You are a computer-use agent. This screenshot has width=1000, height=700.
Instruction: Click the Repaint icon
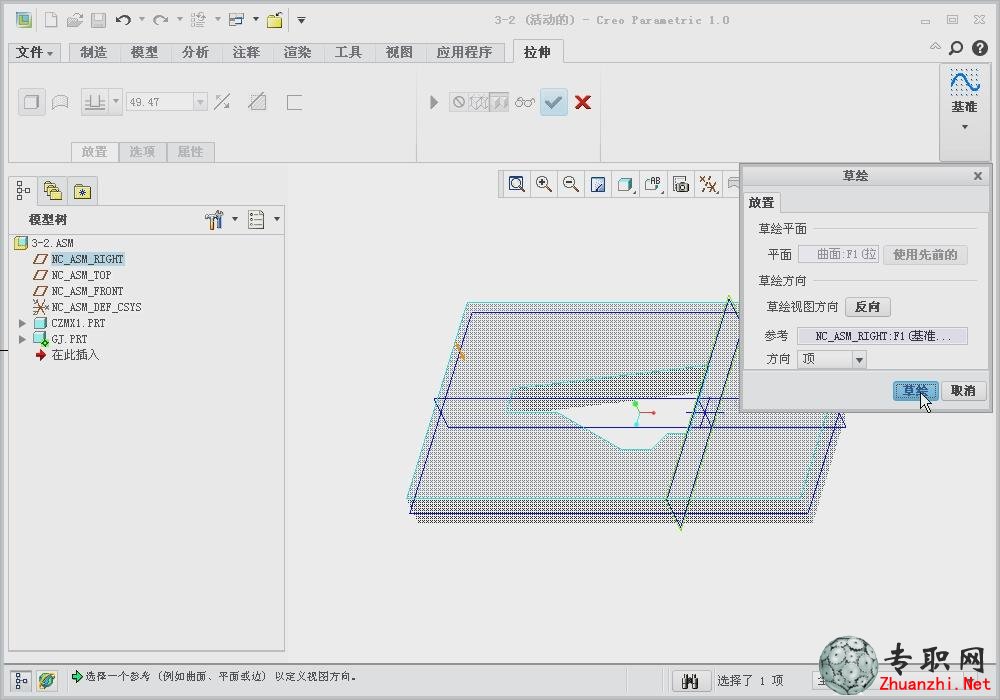click(x=598, y=185)
